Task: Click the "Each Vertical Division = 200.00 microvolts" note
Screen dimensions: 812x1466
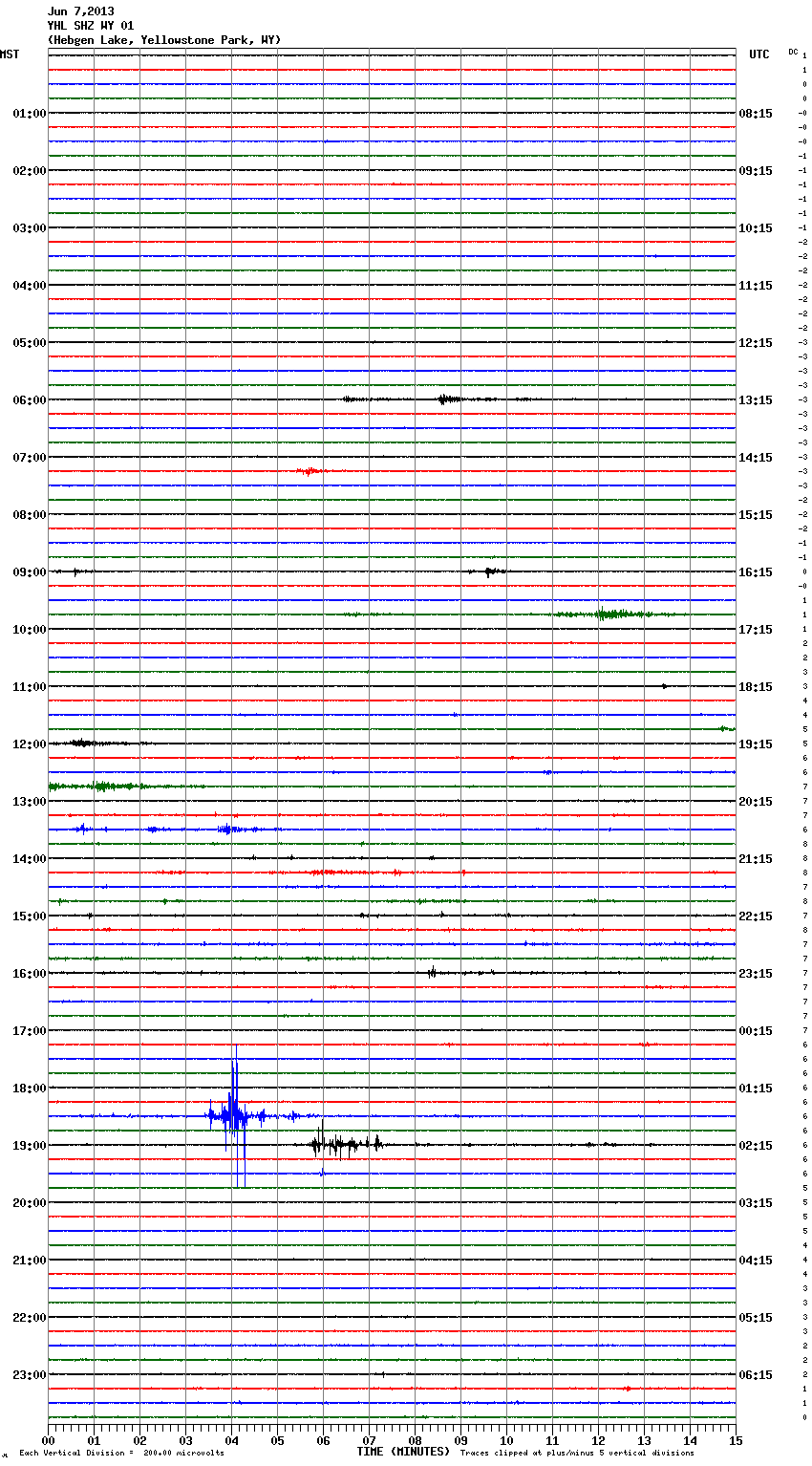Action: [x=121, y=1454]
